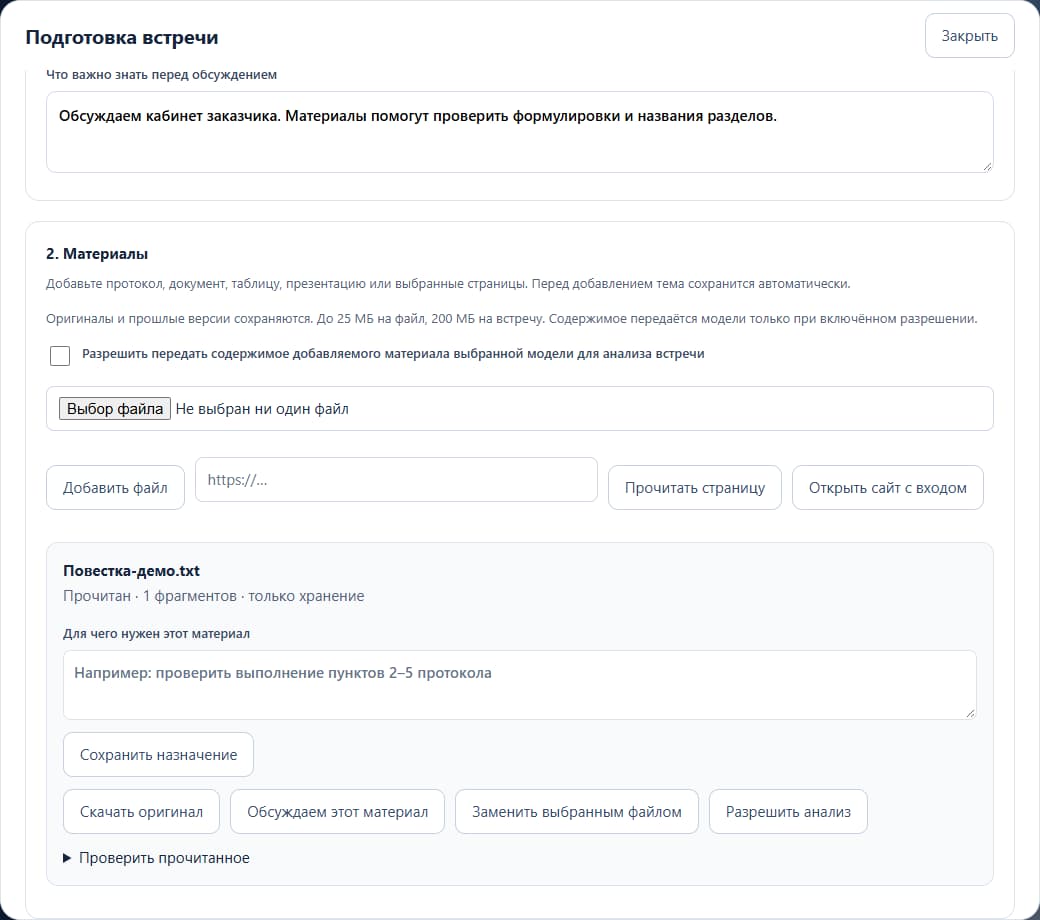Image resolution: width=1040 pixels, height=920 pixels.
Task: Click the section heading 2. Материалы
Action: tap(97, 254)
